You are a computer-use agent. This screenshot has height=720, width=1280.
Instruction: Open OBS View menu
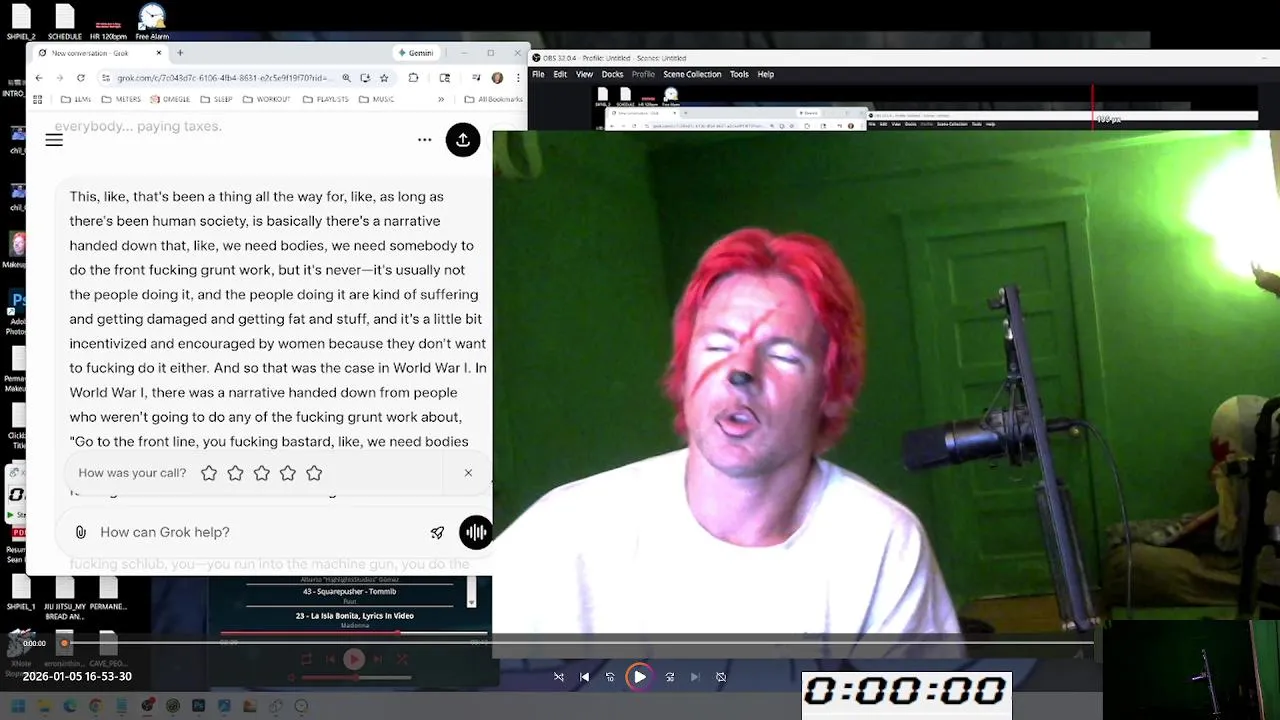pos(584,74)
